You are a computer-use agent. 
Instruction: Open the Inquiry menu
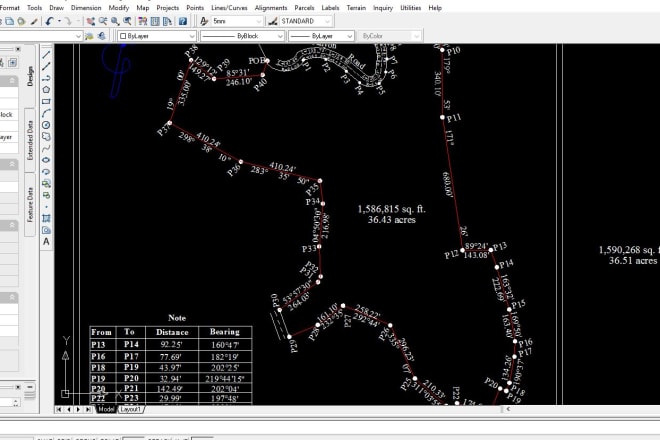pyautogui.click(x=383, y=8)
